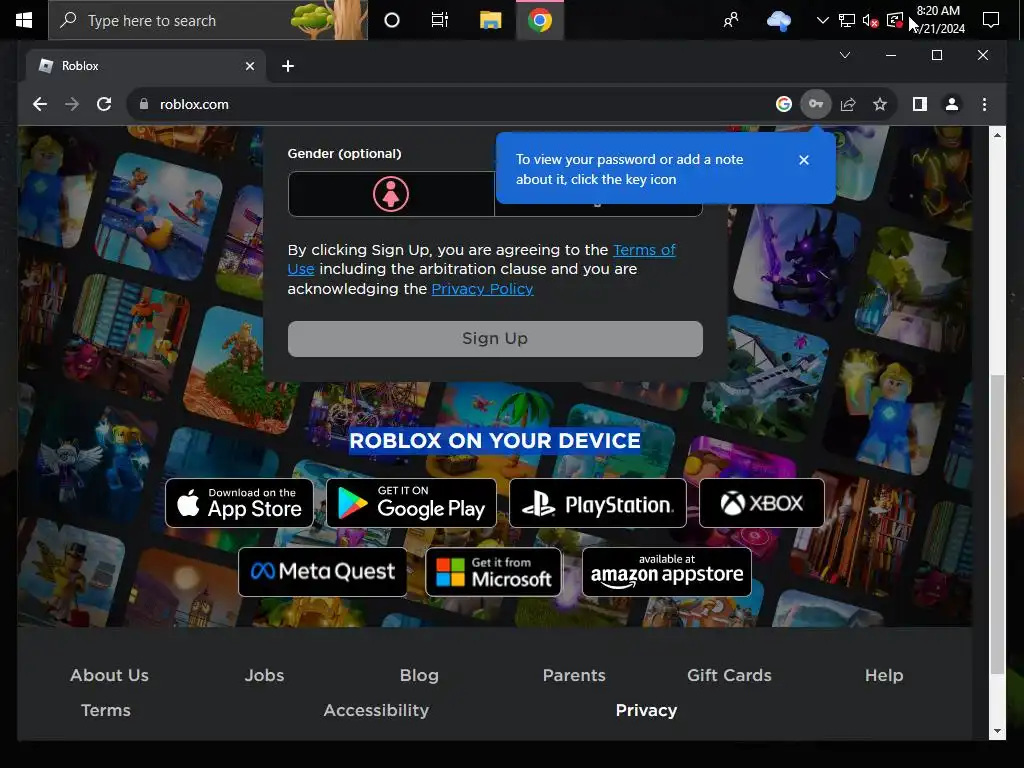Viewport: 1024px width, 768px height.
Task: Click the Sign Up button
Action: pos(495,338)
